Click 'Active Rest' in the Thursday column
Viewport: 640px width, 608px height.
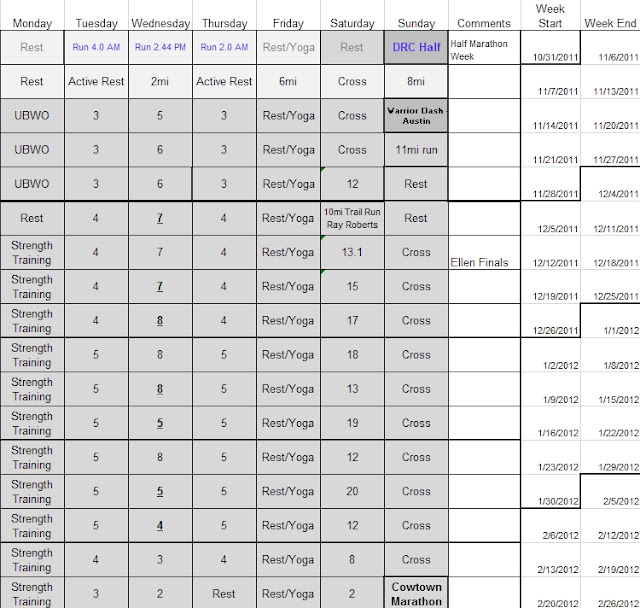(224, 82)
